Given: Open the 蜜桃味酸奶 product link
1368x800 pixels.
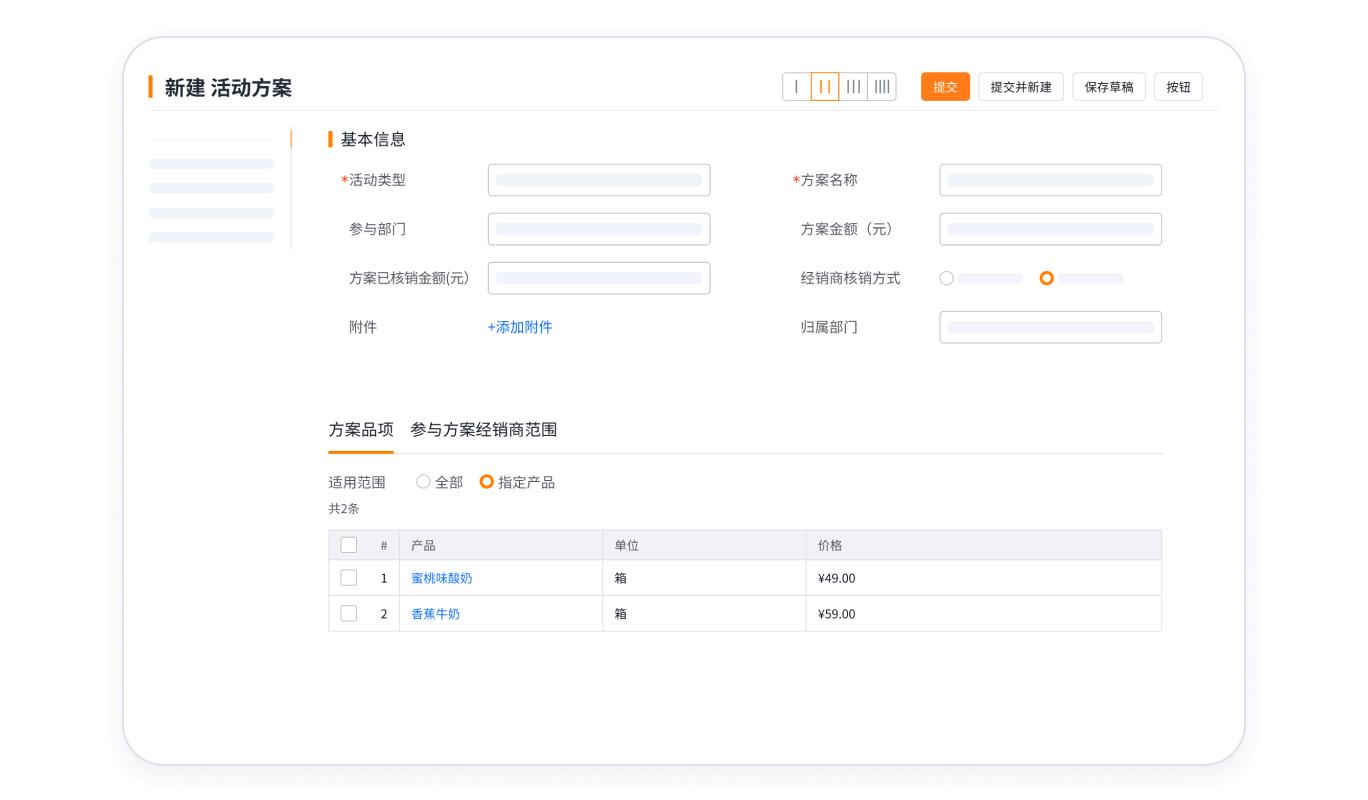Looking at the screenshot, I should click(x=441, y=577).
